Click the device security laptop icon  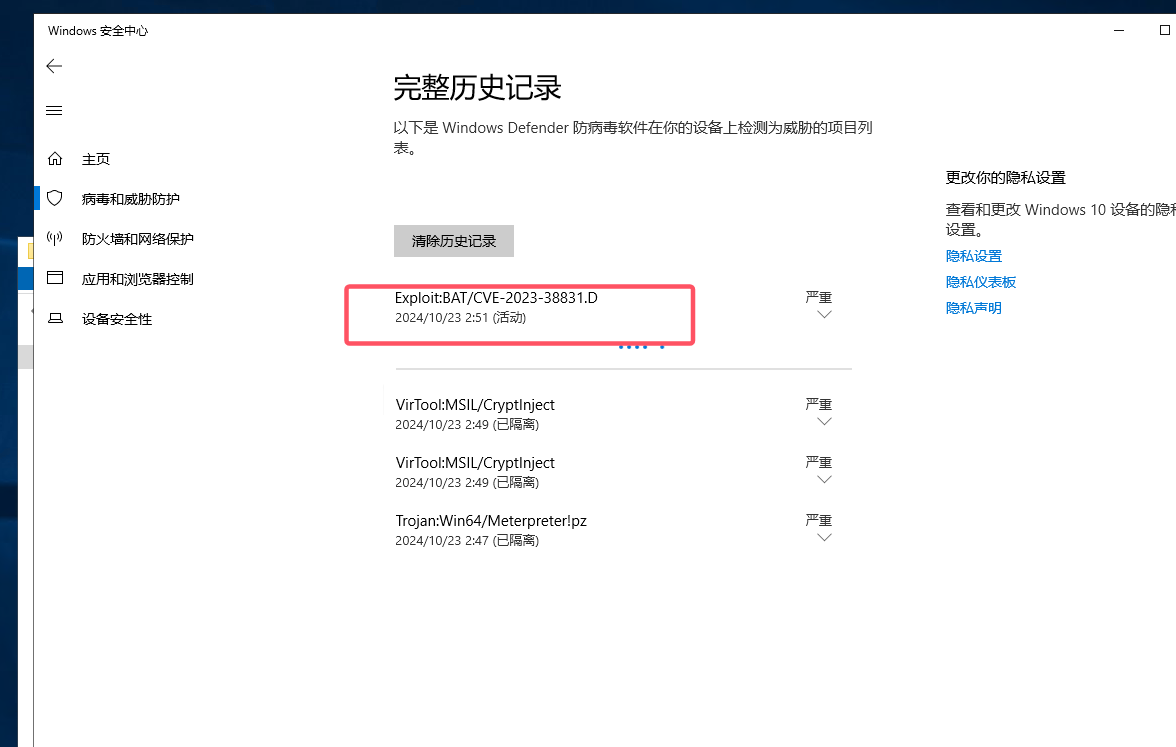pos(55,318)
